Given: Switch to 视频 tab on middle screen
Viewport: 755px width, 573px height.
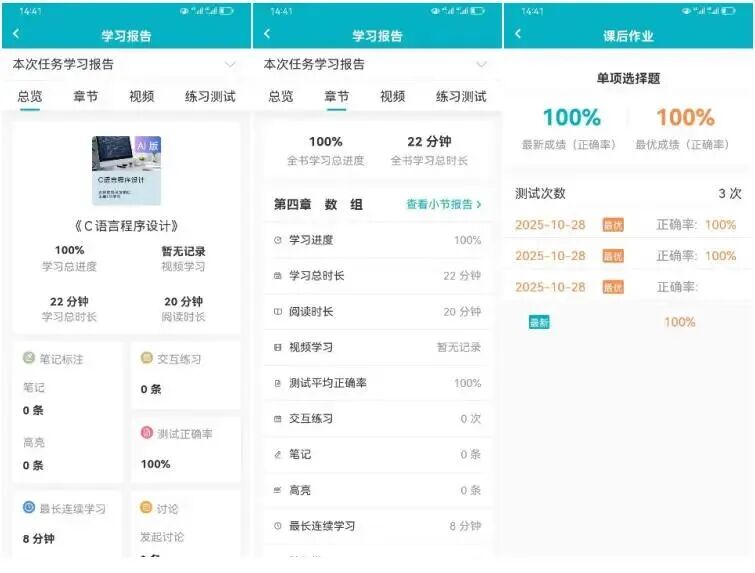Looking at the screenshot, I should (x=392, y=96).
